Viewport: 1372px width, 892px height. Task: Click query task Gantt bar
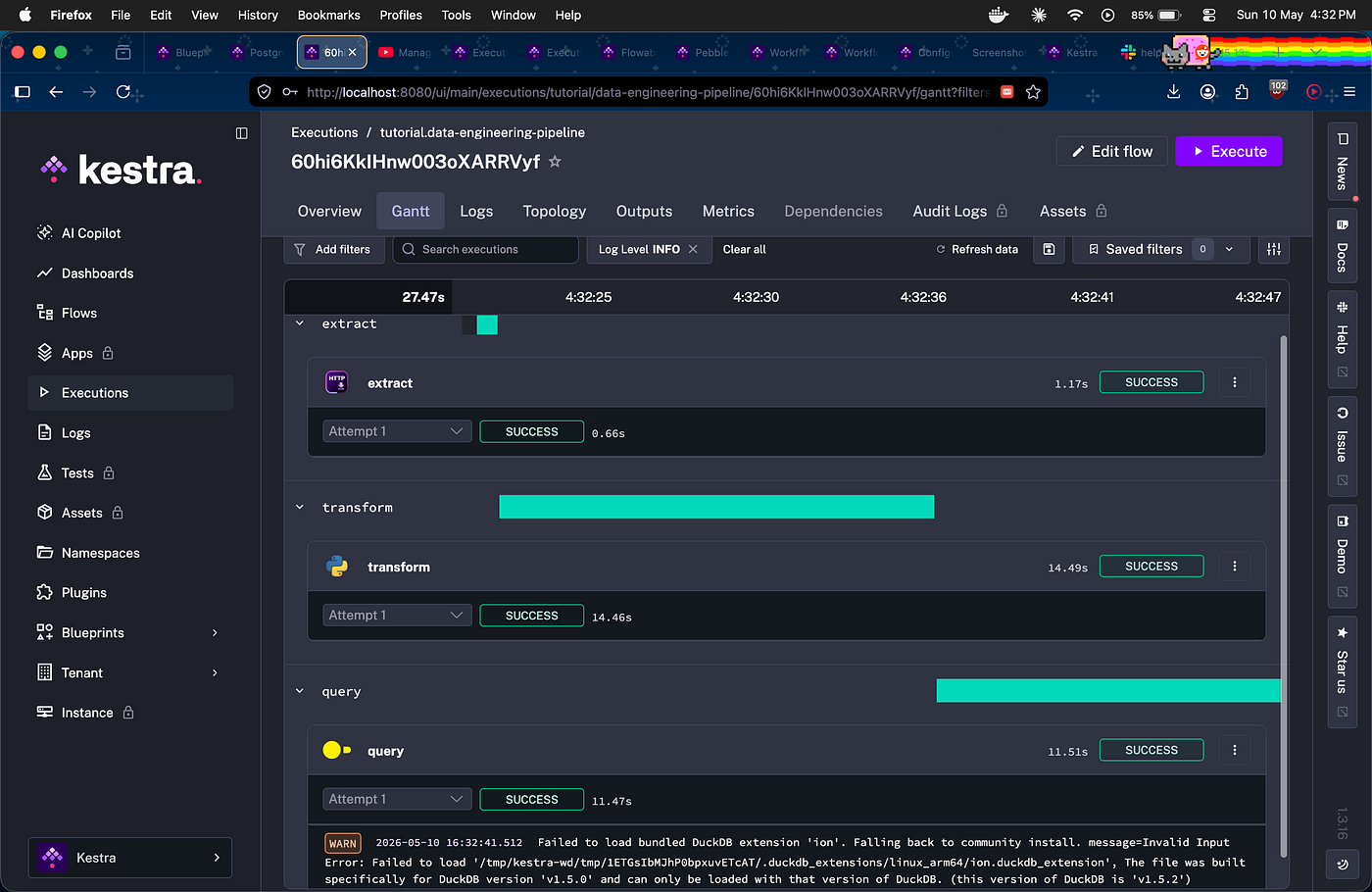pos(1108,691)
